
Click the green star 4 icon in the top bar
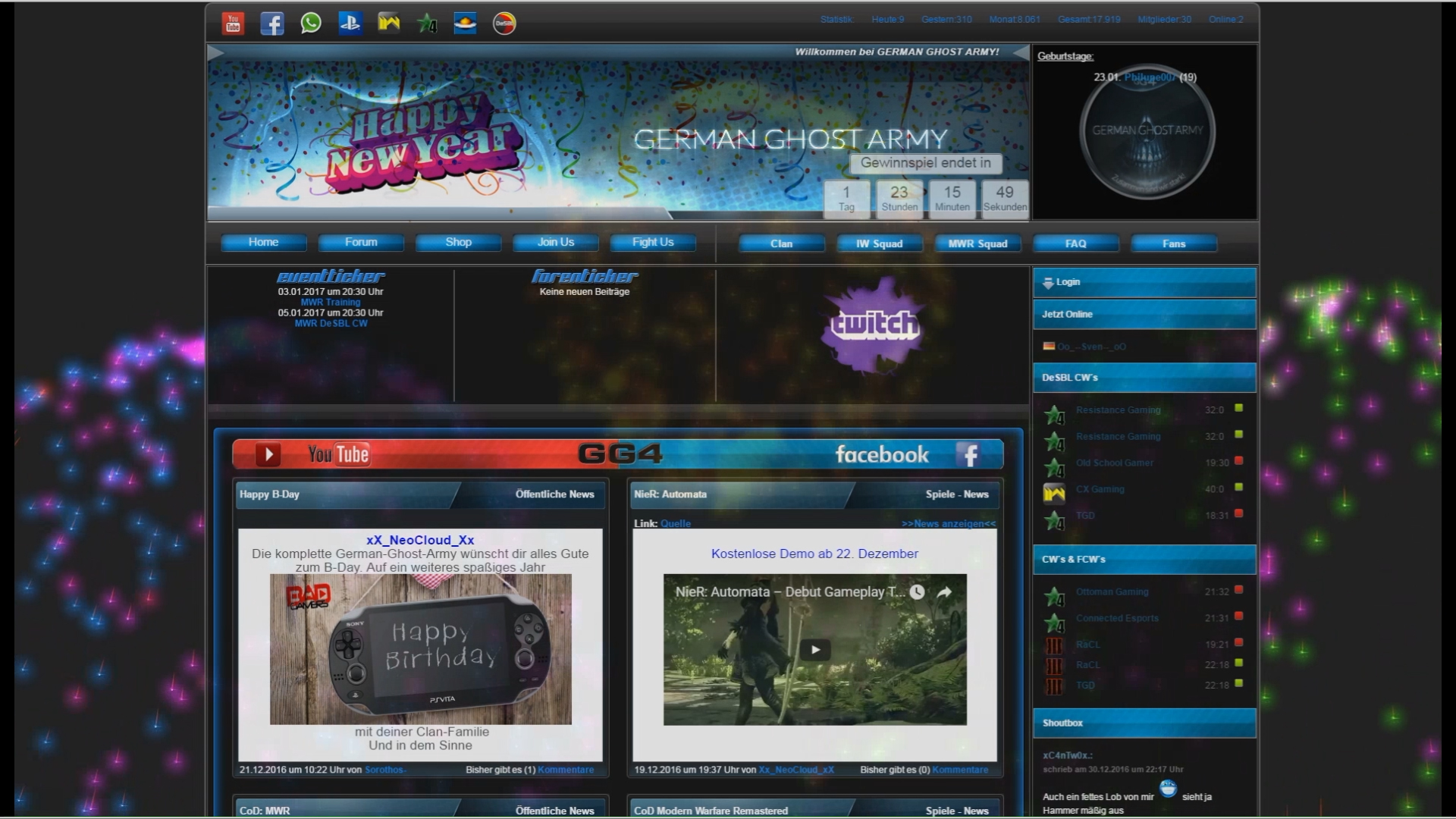pos(427,24)
